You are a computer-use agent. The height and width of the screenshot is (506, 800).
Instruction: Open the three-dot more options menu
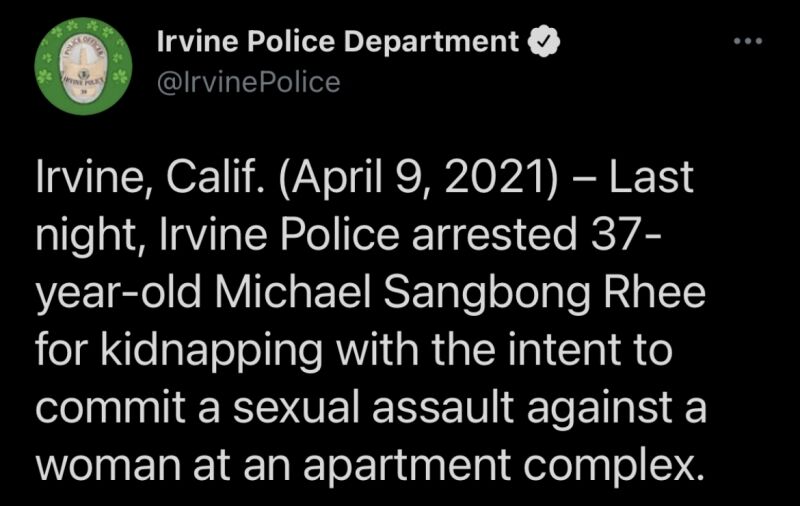click(x=748, y=41)
